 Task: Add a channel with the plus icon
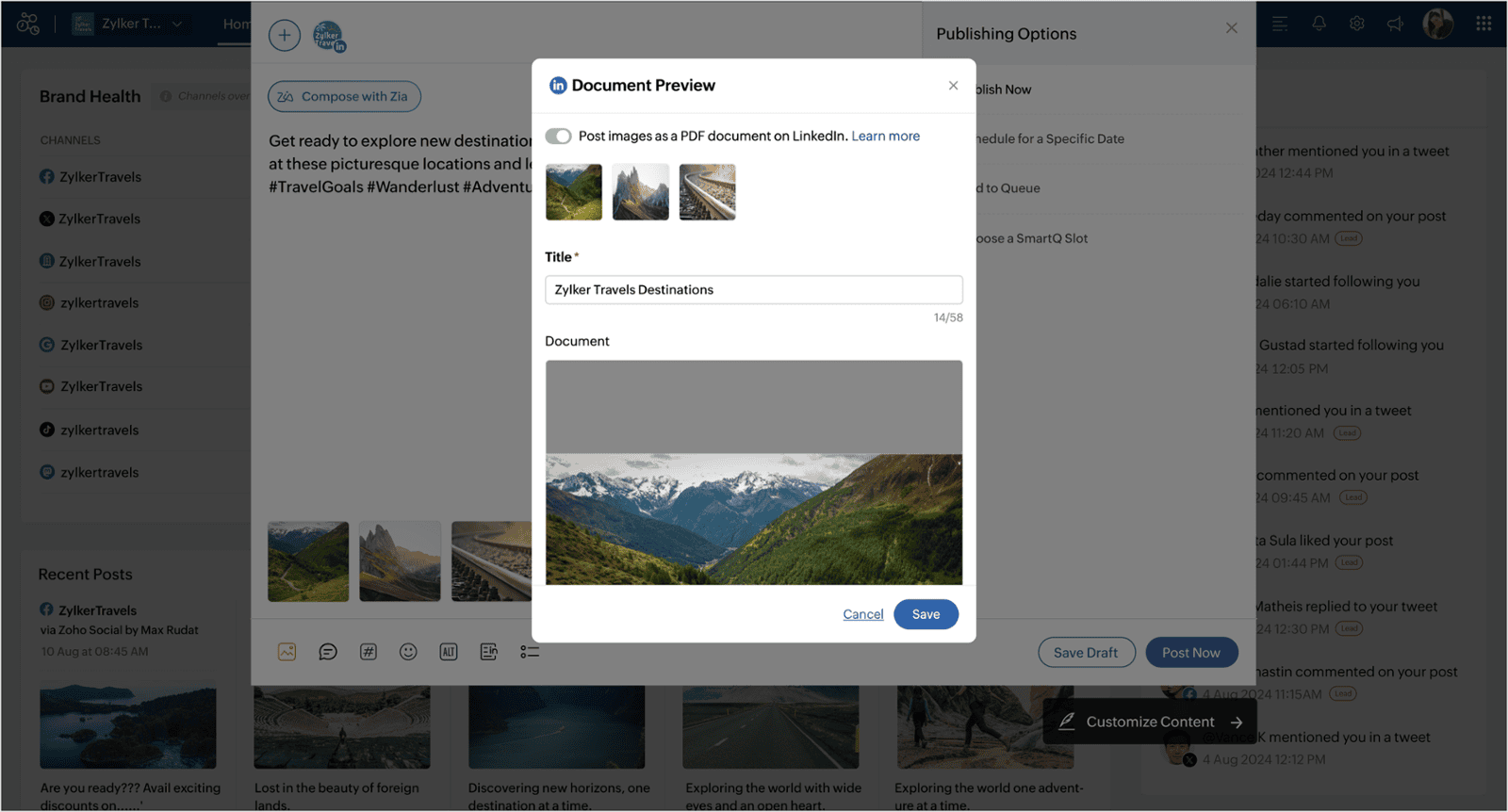tap(285, 36)
